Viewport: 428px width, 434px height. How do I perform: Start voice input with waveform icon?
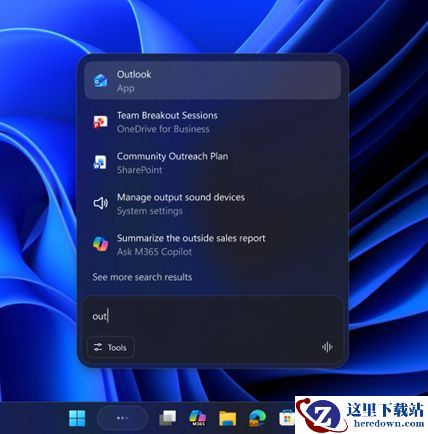point(327,347)
